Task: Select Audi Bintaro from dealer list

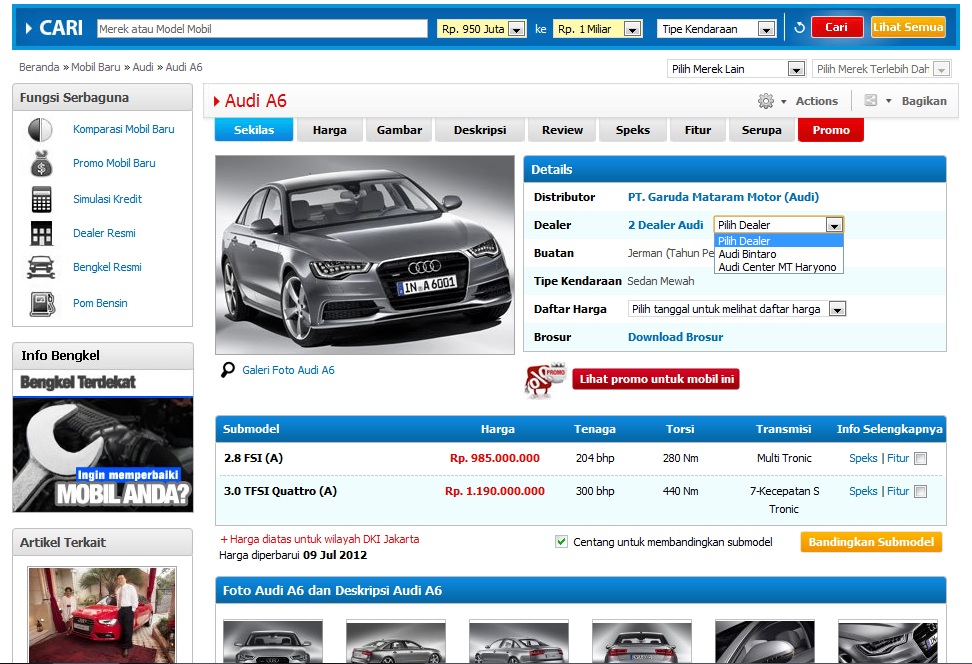Action: click(x=747, y=254)
